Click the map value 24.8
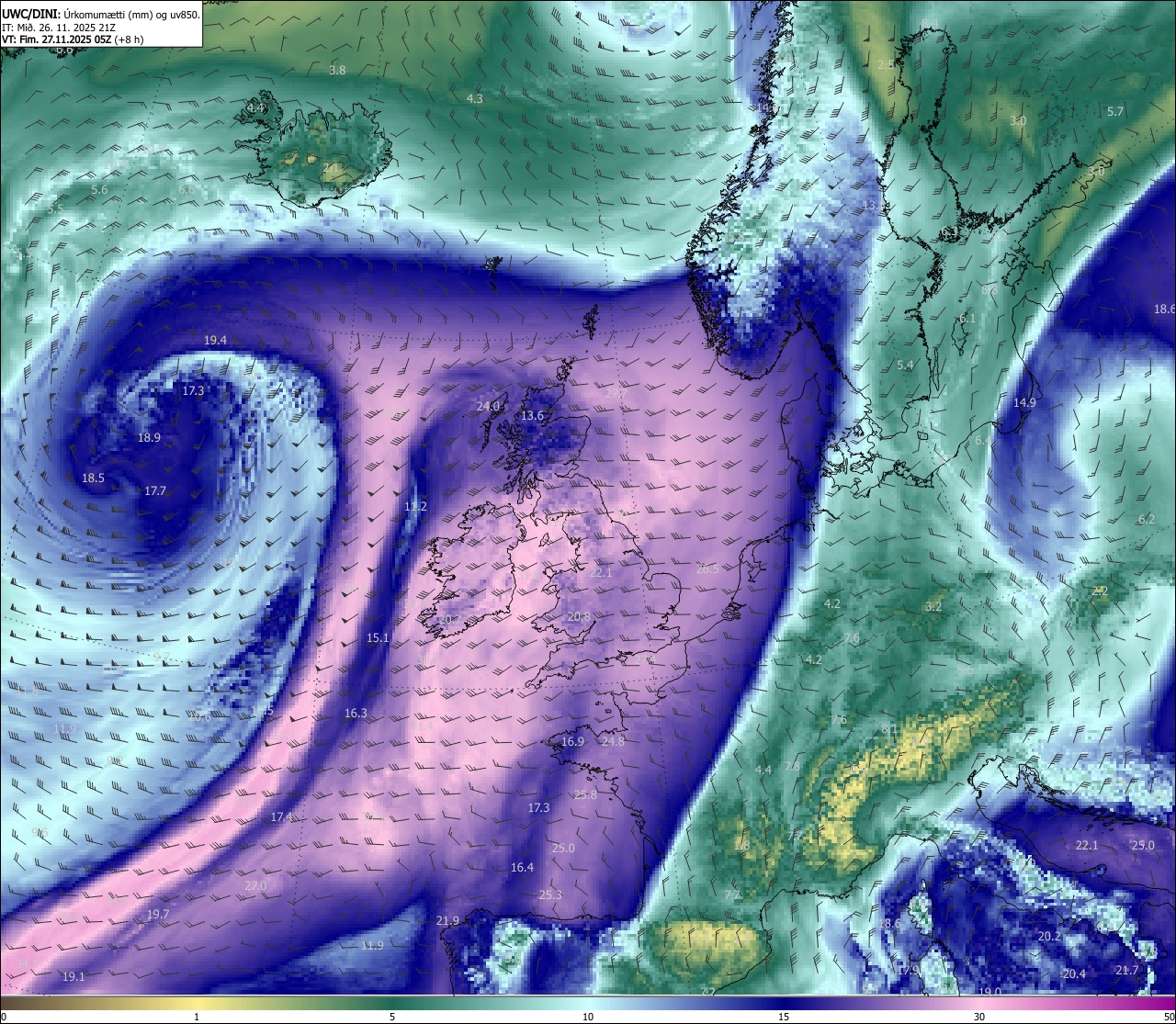The image size is (1176, 1024). (x=613, y=741)
